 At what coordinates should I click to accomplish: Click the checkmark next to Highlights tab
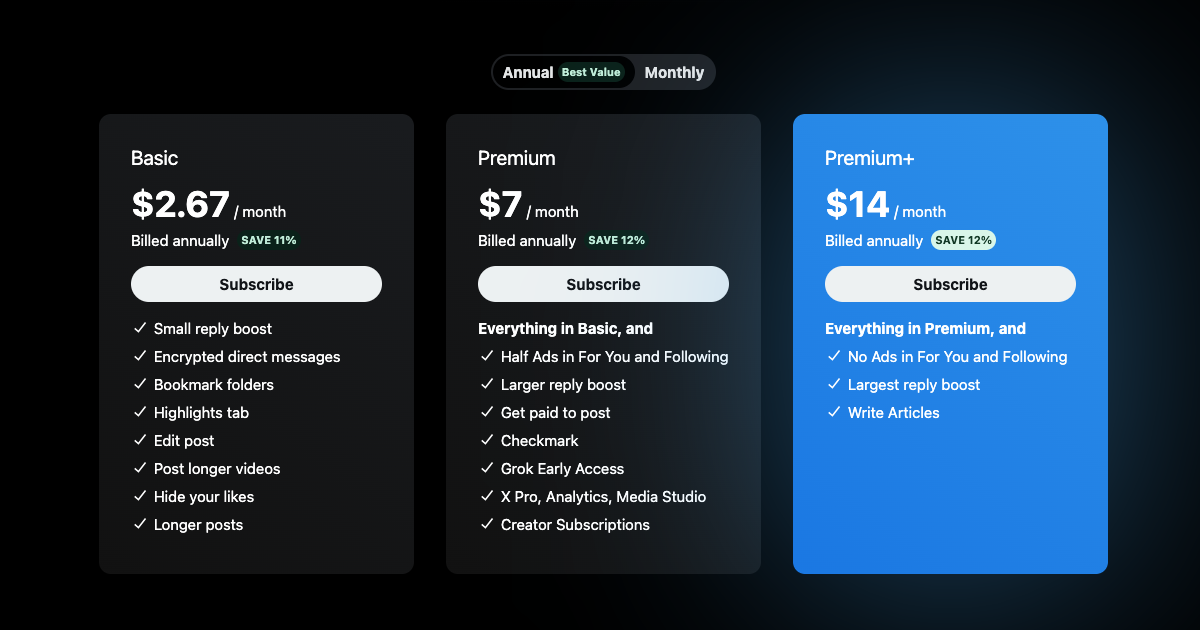[140, 412]
